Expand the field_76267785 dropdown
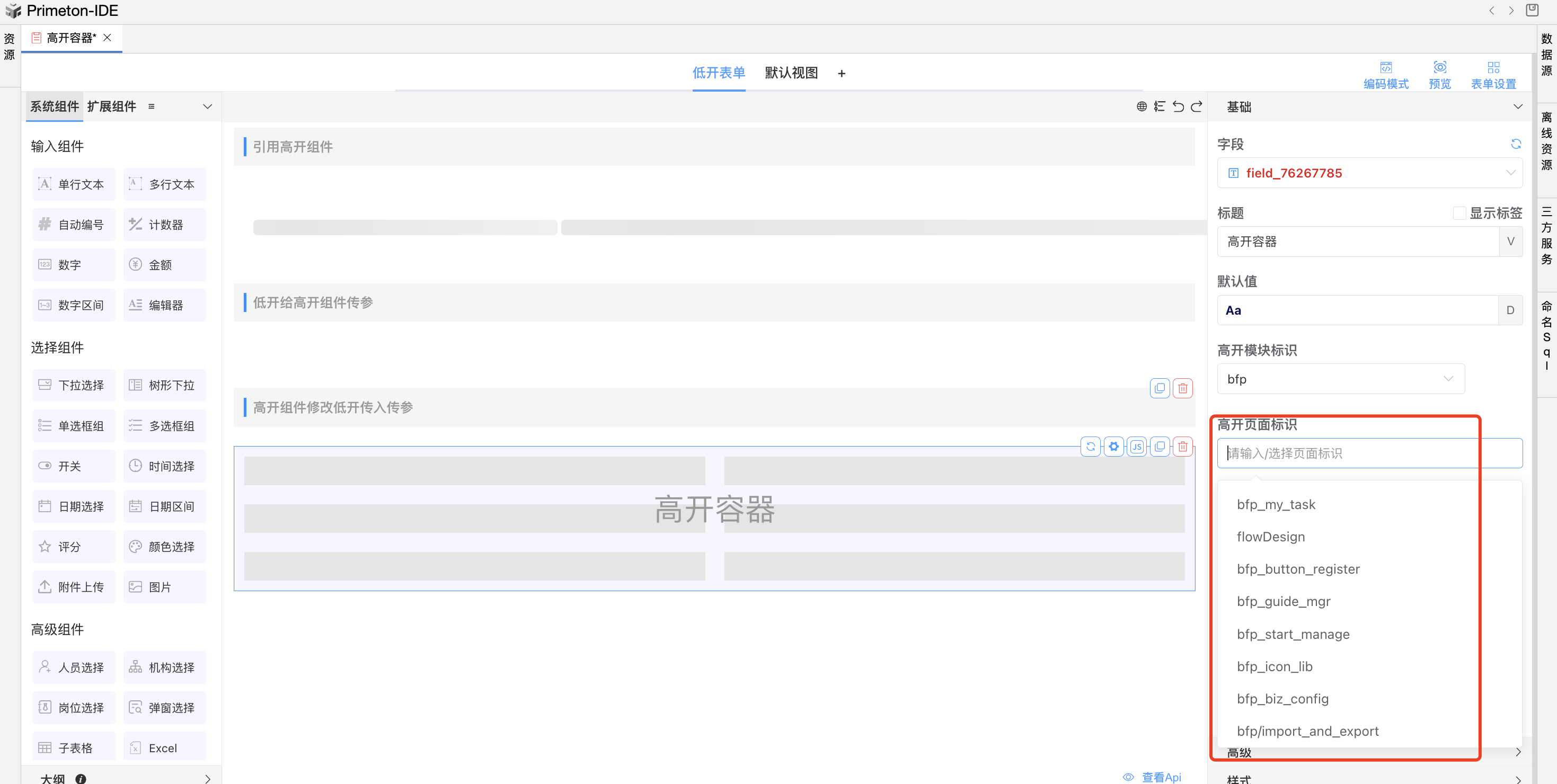Viewport: 1557px width, 784px height. 1510,173
